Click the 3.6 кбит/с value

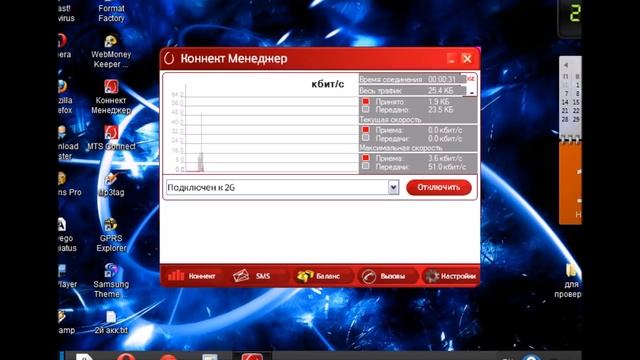click(445, 158)
